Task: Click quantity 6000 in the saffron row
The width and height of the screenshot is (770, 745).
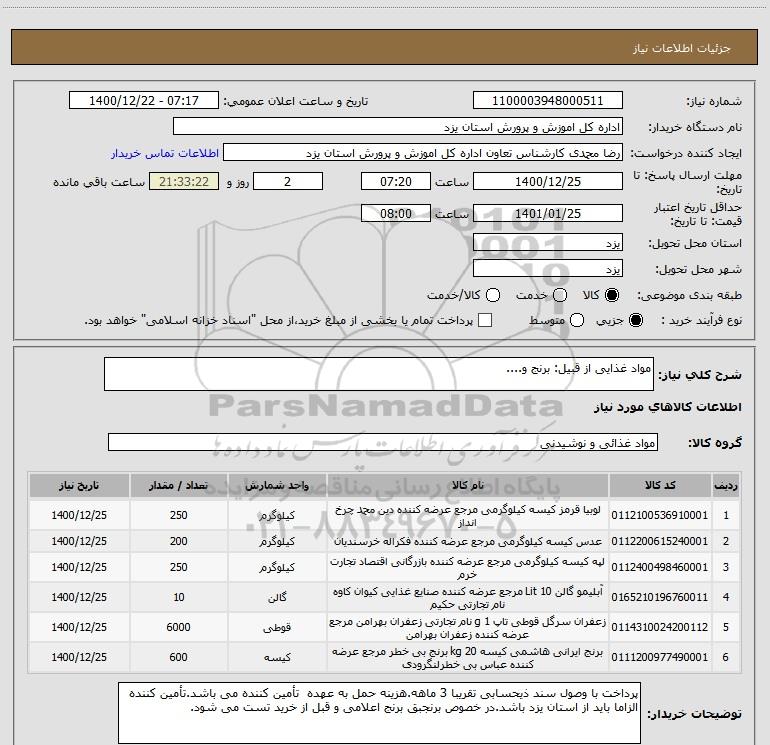Action: 179,627
